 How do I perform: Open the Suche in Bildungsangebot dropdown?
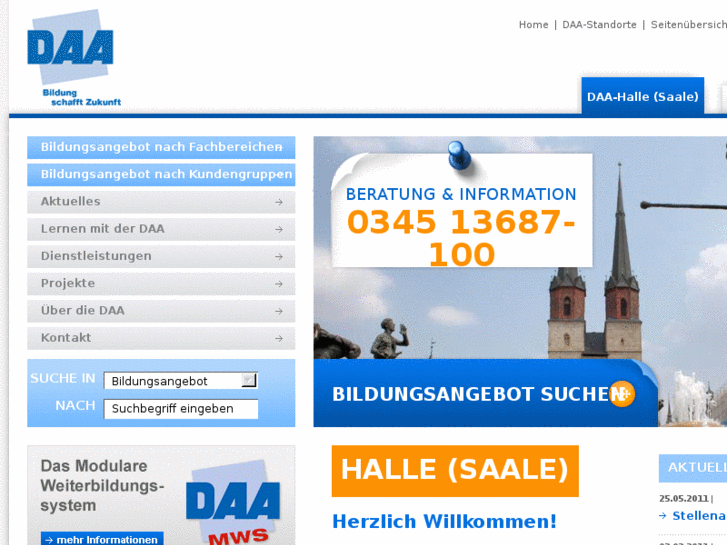[180, 381]
